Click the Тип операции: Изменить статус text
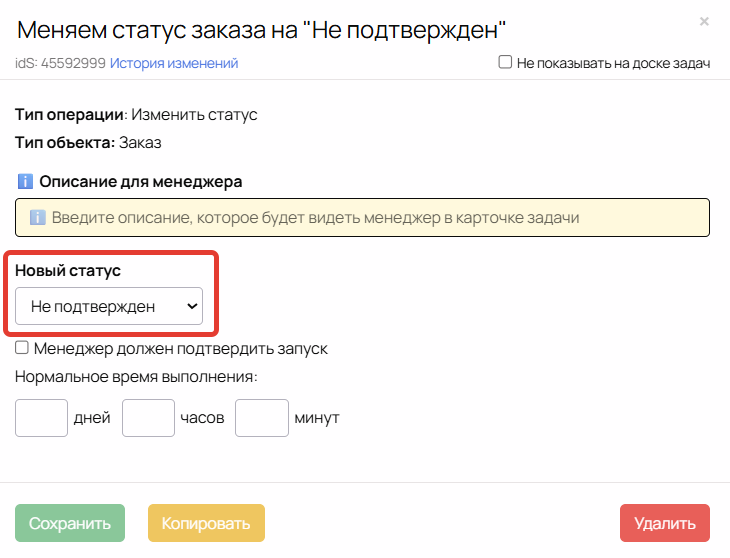 pos(136,114)
